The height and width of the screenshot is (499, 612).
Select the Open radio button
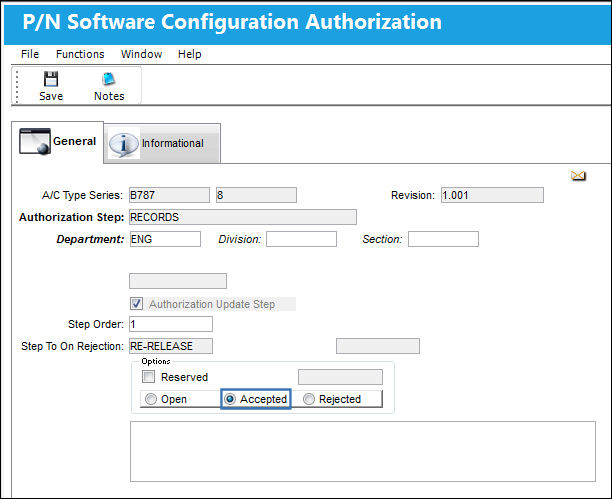pyautogui.click(x=151, y=399)
